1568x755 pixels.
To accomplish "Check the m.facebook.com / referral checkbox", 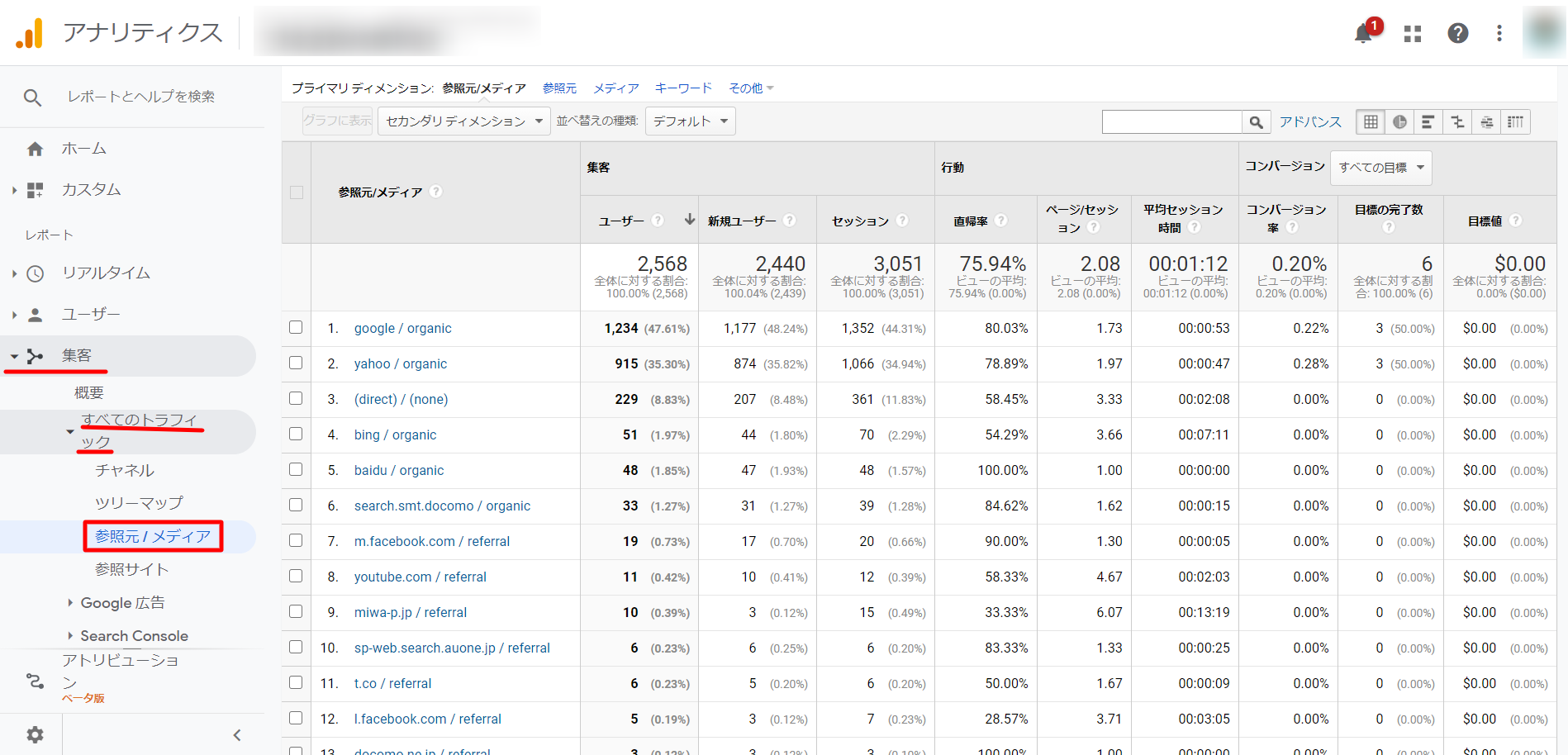I will 296,540.
